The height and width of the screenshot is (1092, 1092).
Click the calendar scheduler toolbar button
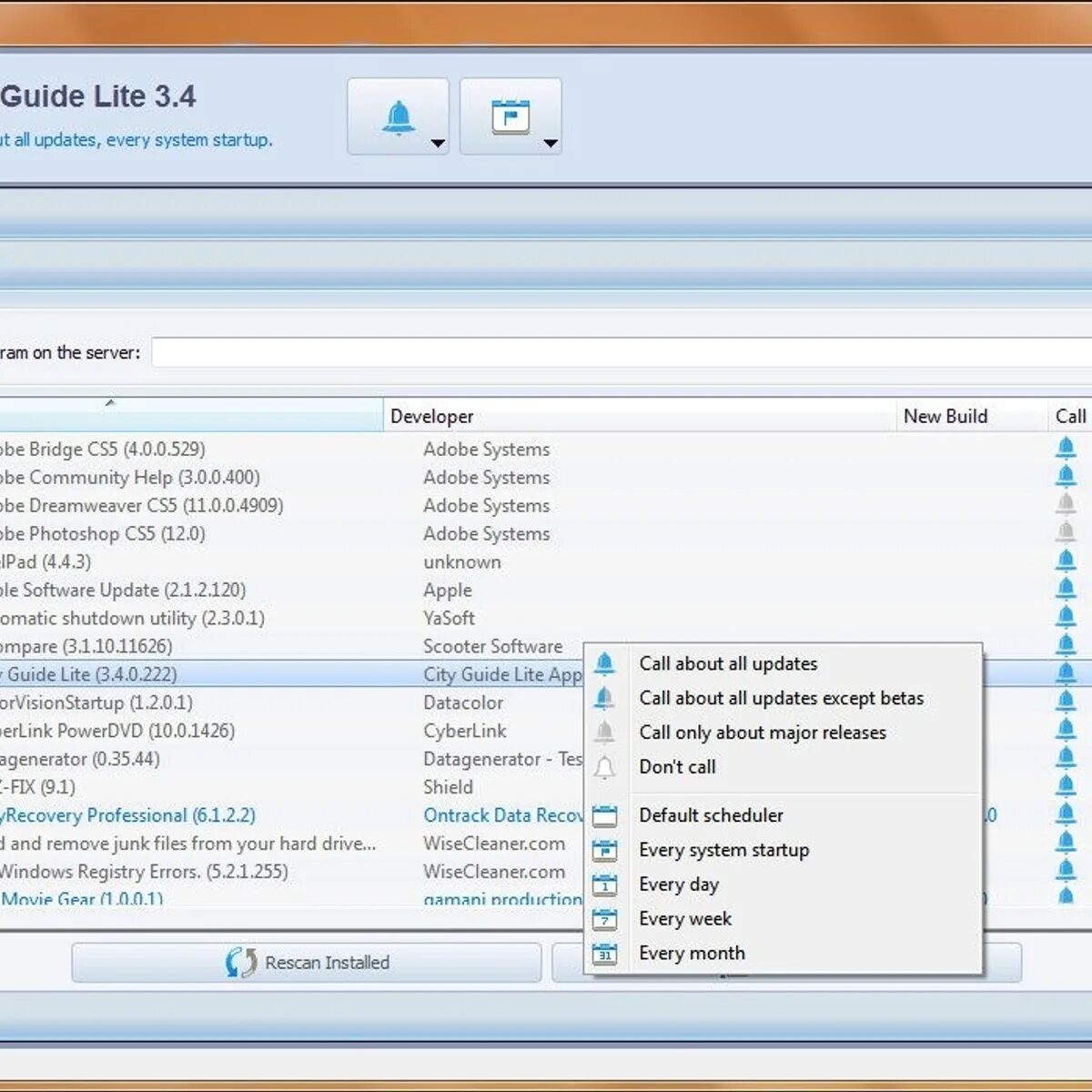click(511, 116)
